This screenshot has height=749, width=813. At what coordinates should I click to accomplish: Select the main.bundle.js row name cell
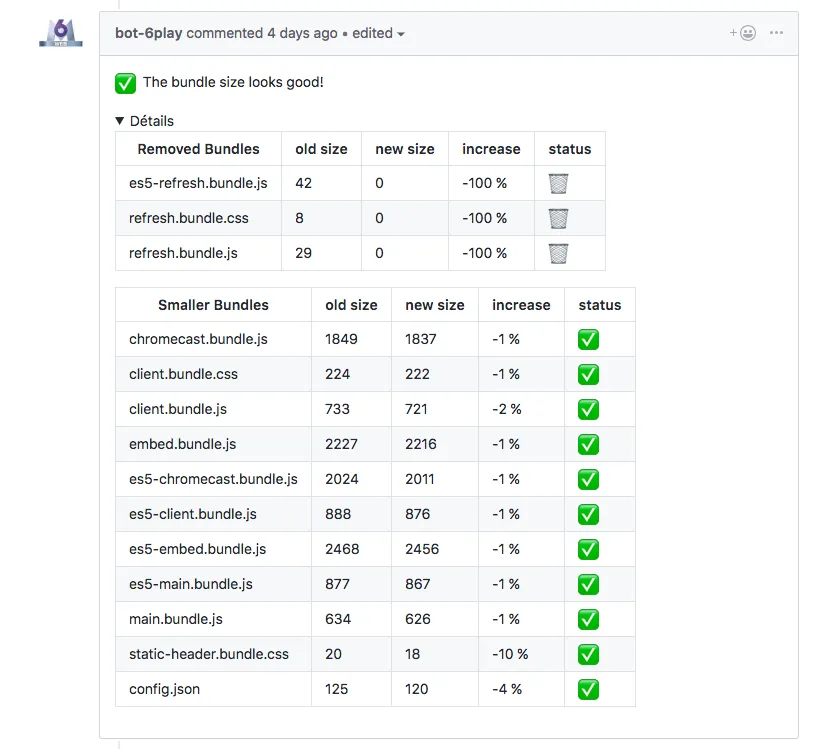coord(176,619)
